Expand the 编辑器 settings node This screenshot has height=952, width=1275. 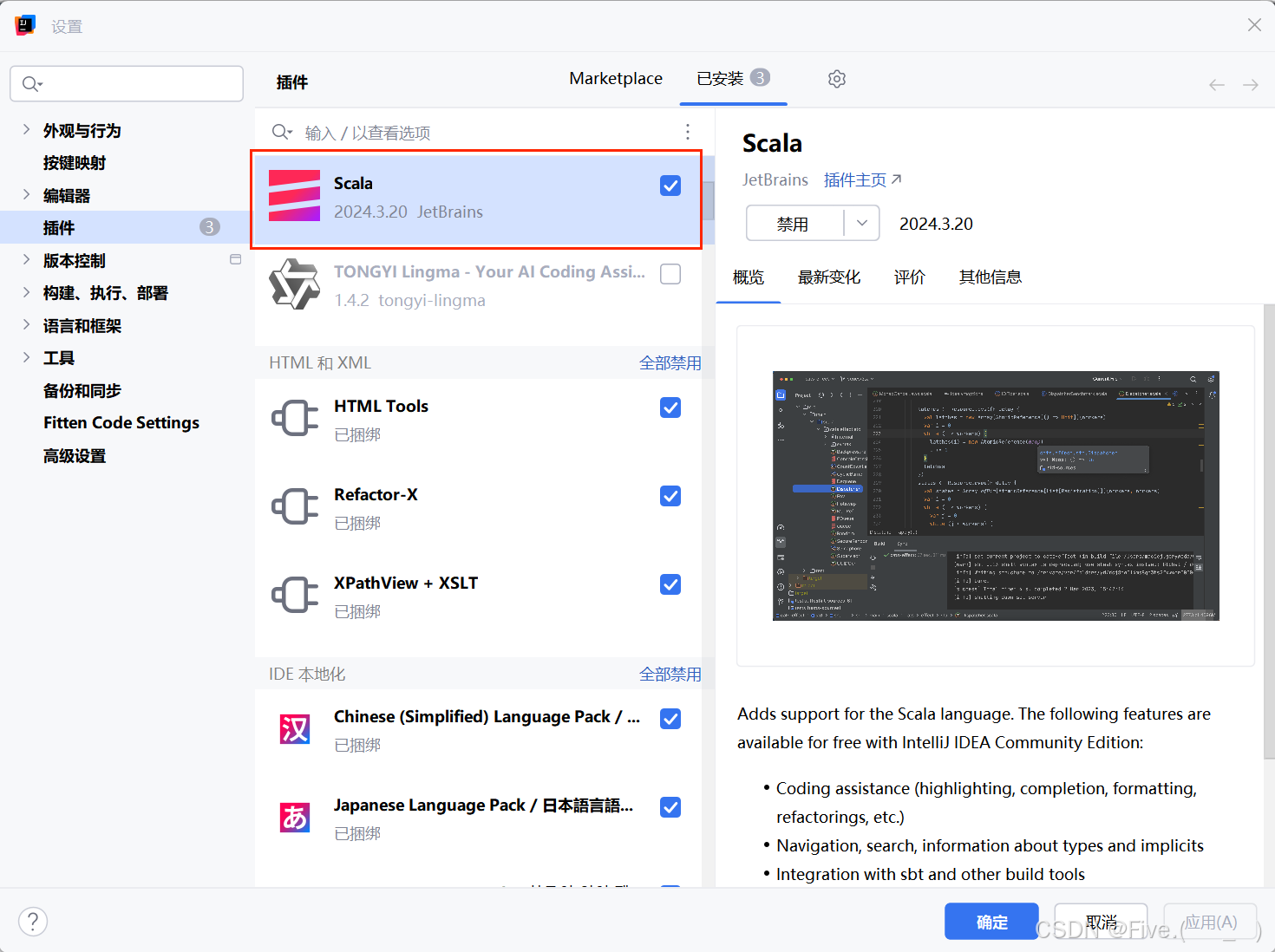click(26, 195)
